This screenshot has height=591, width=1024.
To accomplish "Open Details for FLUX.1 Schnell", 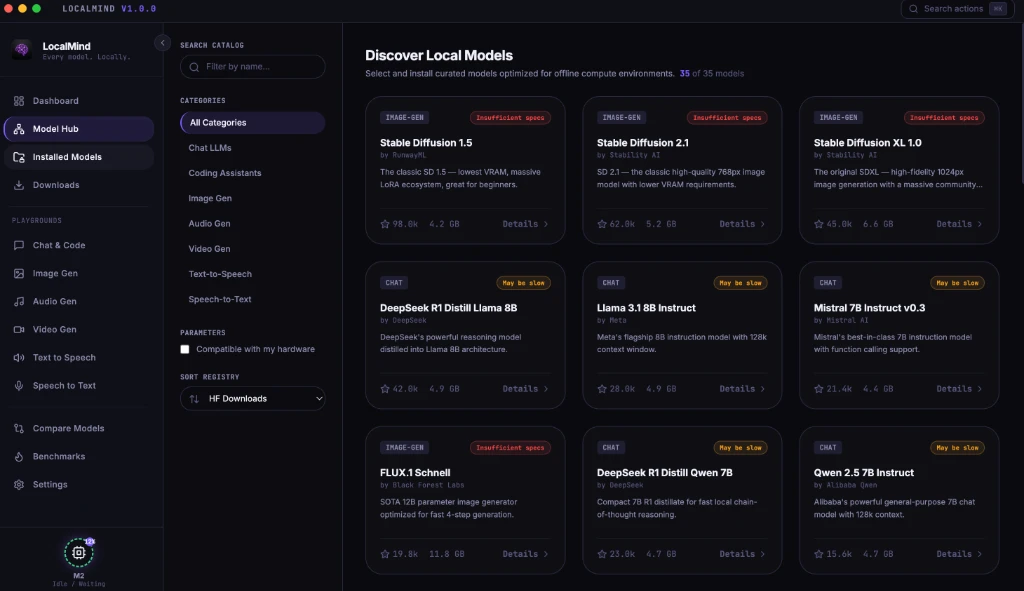I will pos(525,554).
